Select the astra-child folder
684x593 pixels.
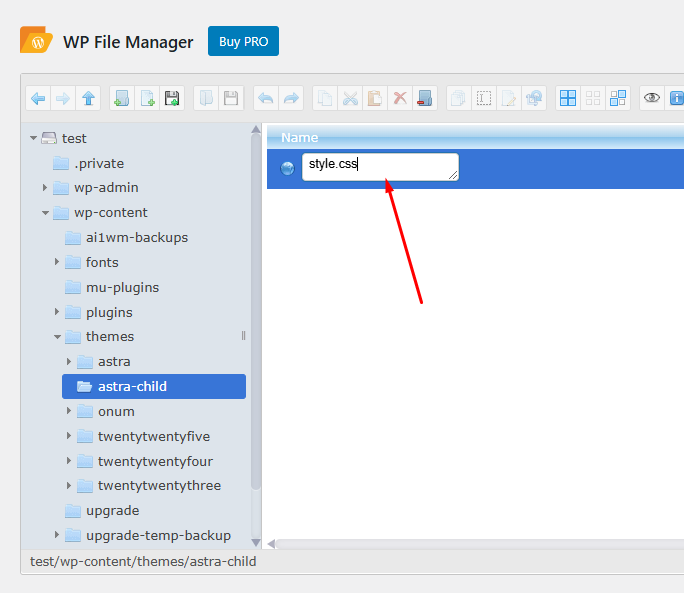click(154, 387)
